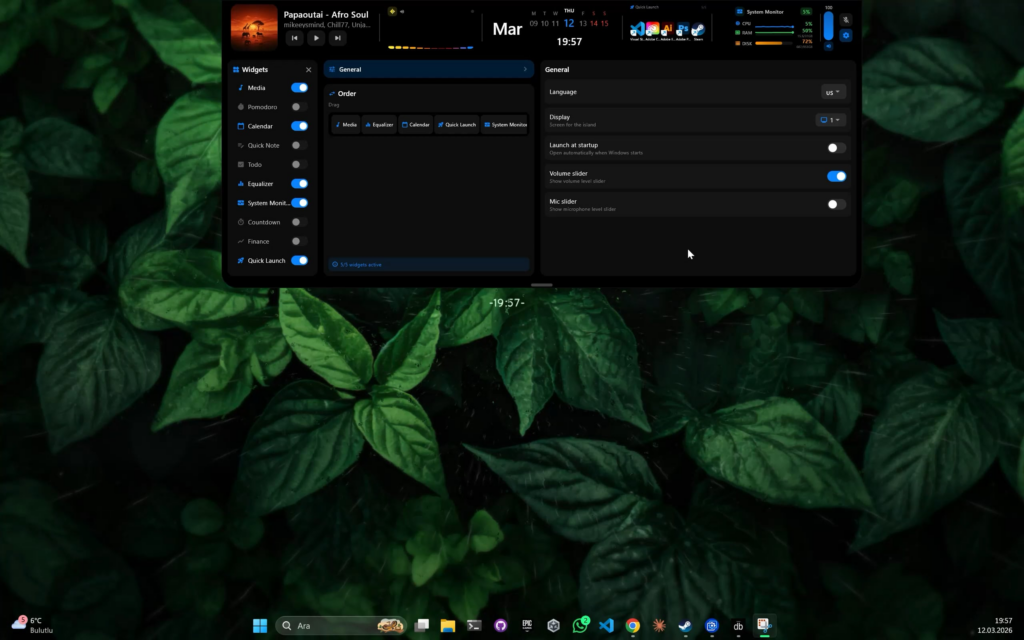Click the DISK usage bar
The height and width of the screenshot is (640, 1024).
click(773, 43)
